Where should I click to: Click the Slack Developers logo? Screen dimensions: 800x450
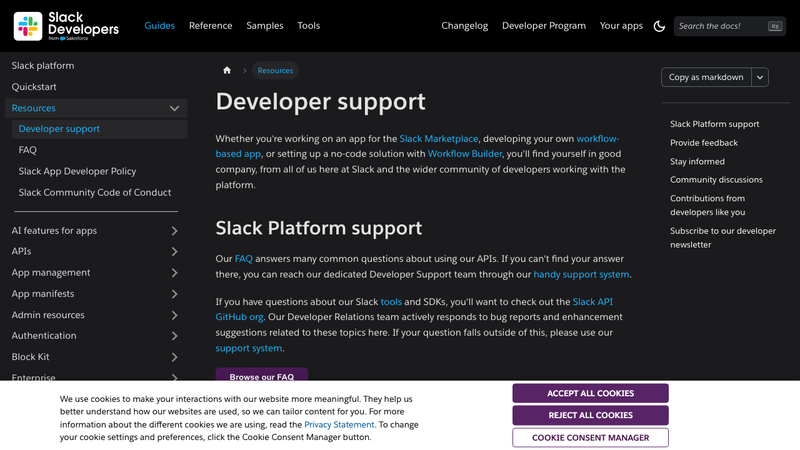66,26
